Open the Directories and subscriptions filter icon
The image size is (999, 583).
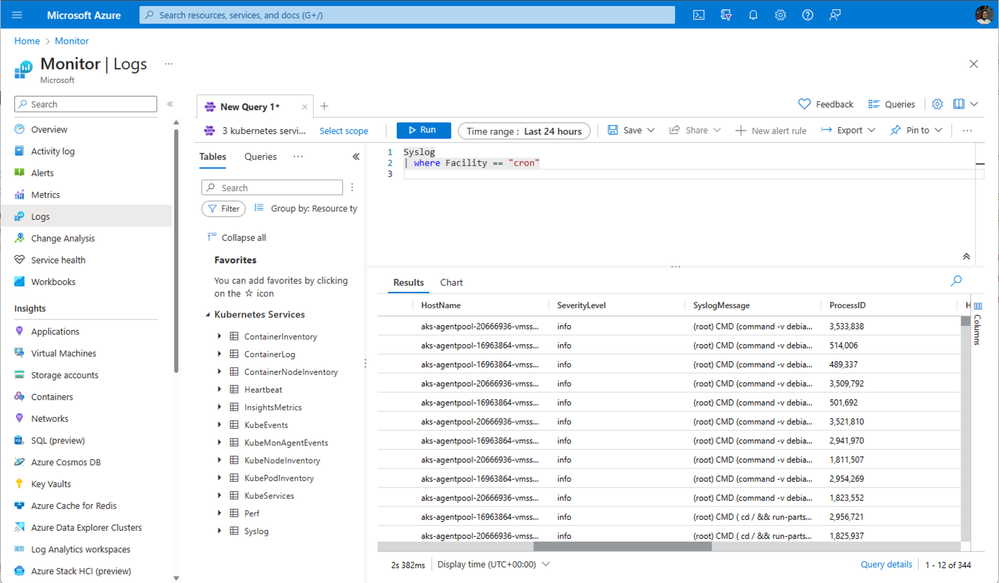pyautogui.click(x=726, y=15)
